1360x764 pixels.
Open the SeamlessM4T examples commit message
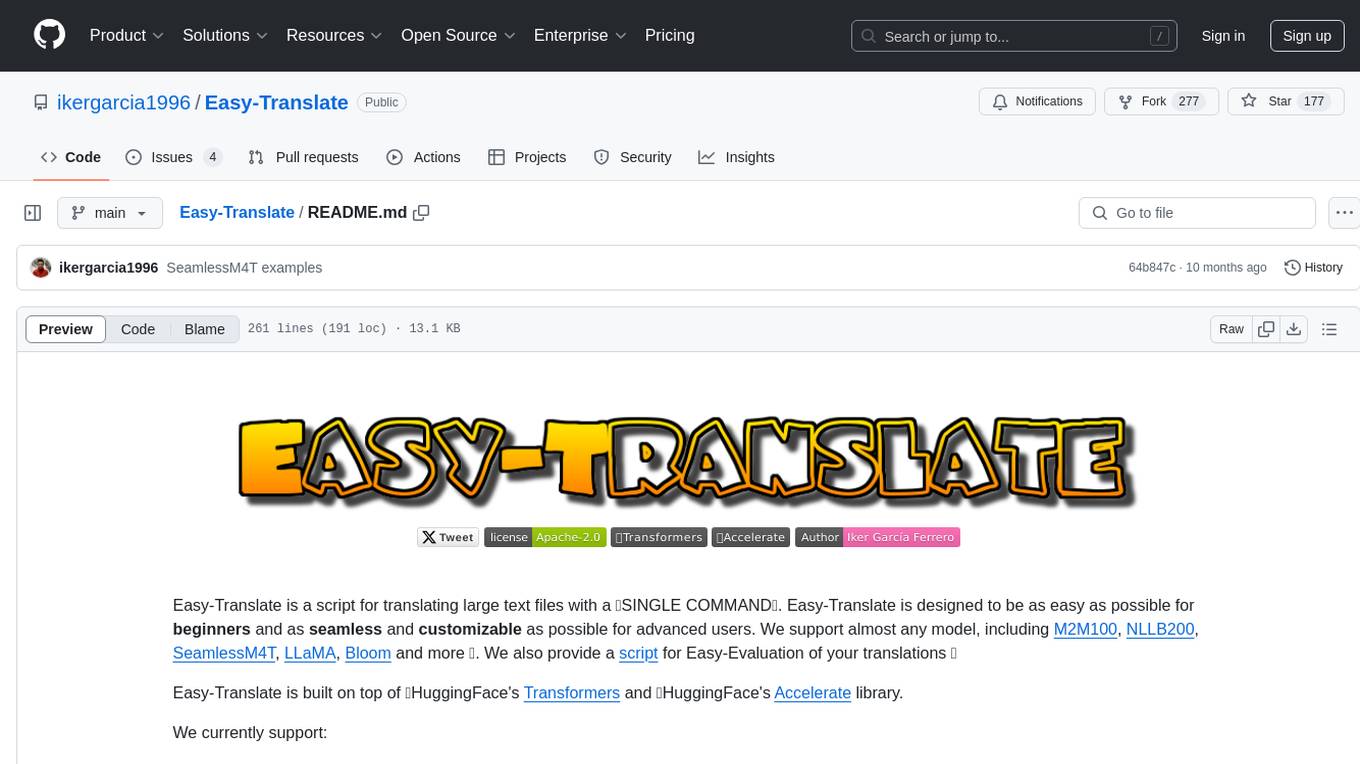(244, 267)
